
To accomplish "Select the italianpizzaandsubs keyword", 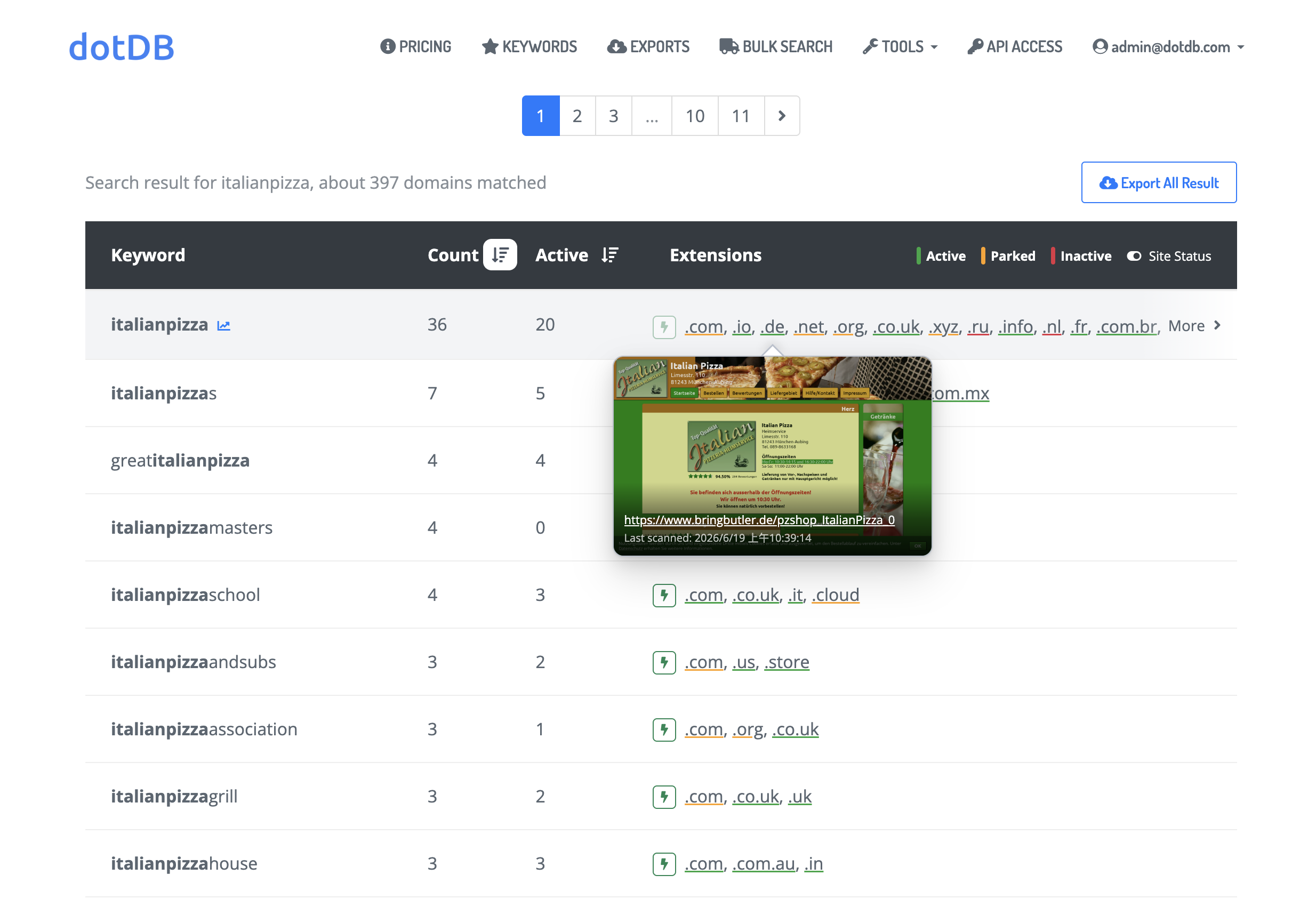I will (193, 662).
